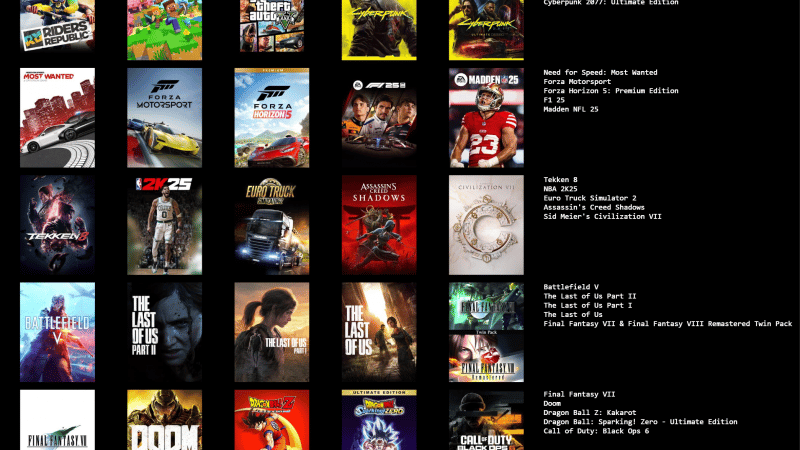This screenshot has height=450, width=800.
Task: Click The Last of Us Part II cover
Action: (164, 332)
